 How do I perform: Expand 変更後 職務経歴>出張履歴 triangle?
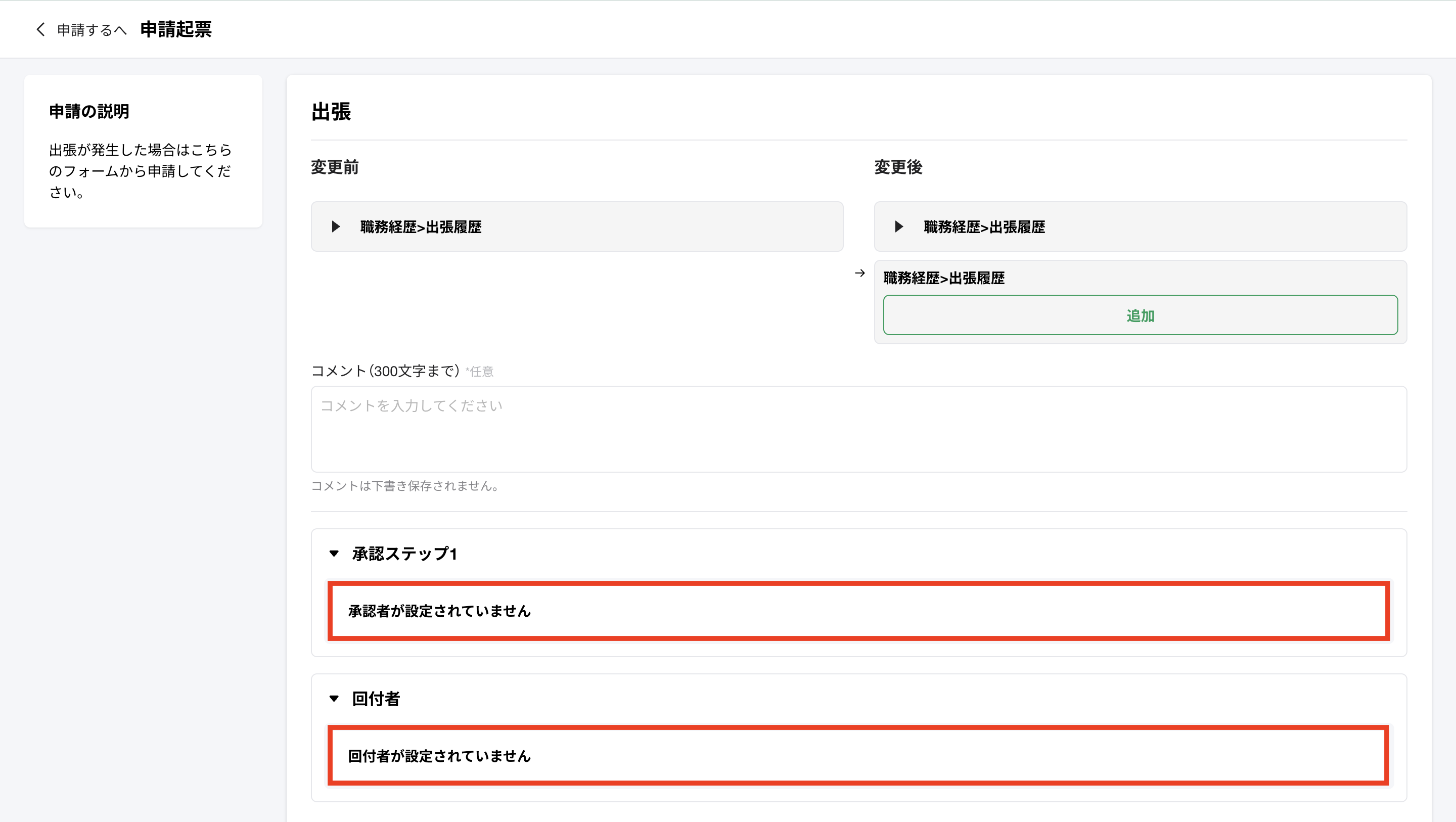[x=899, y=226]
